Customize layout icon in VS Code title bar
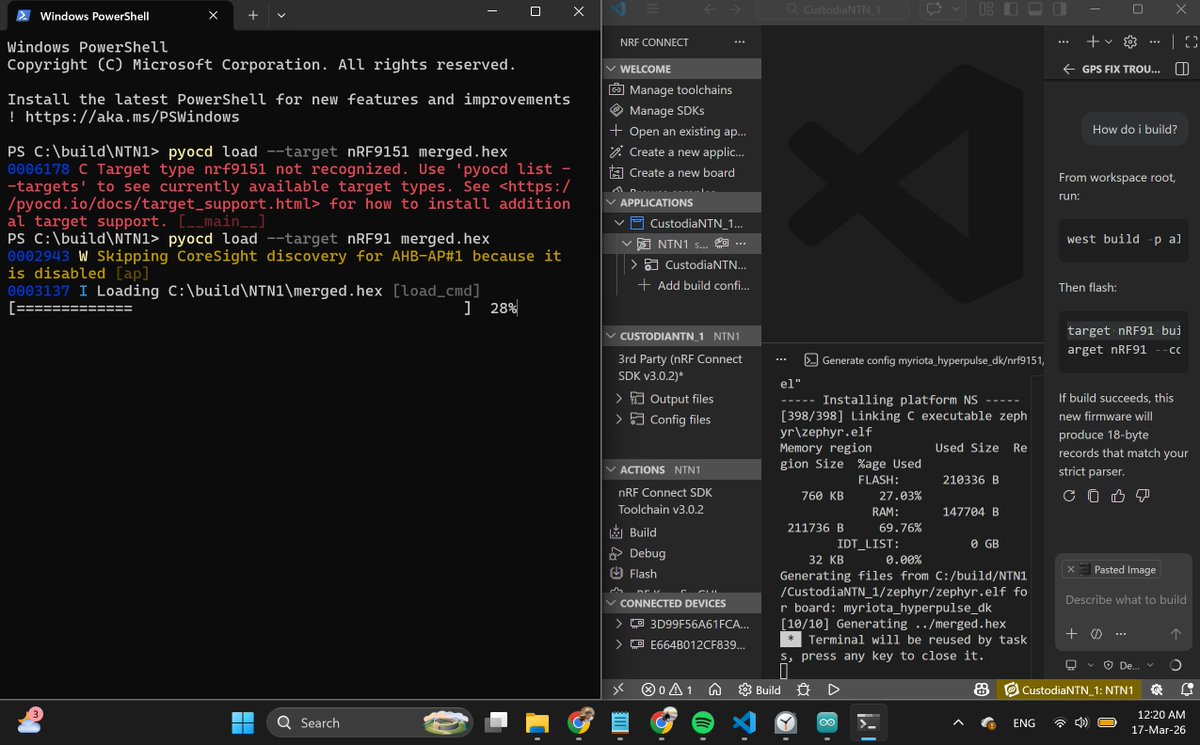 (x=987, y=9)
